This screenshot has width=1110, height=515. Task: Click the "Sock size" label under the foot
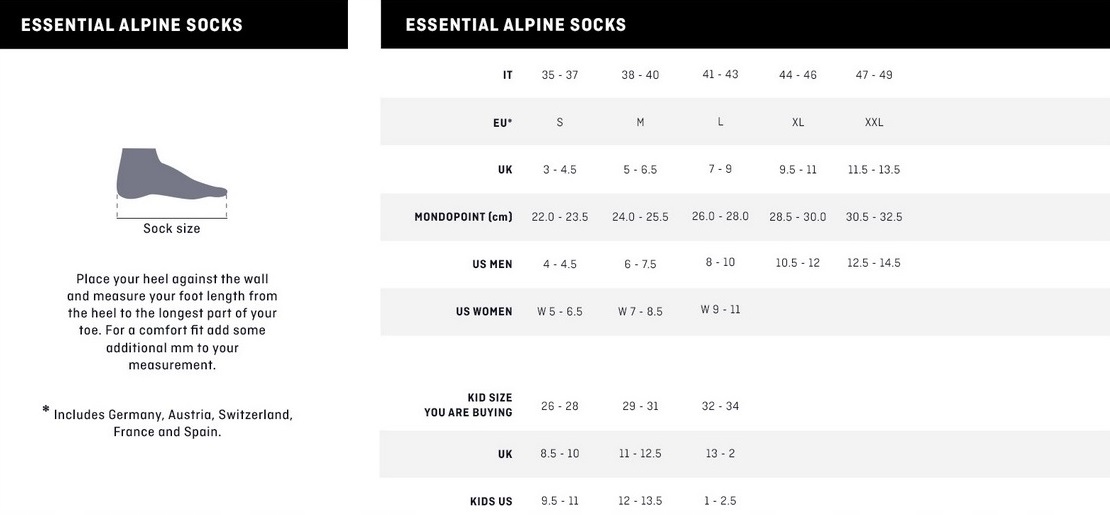coord(171,229)
